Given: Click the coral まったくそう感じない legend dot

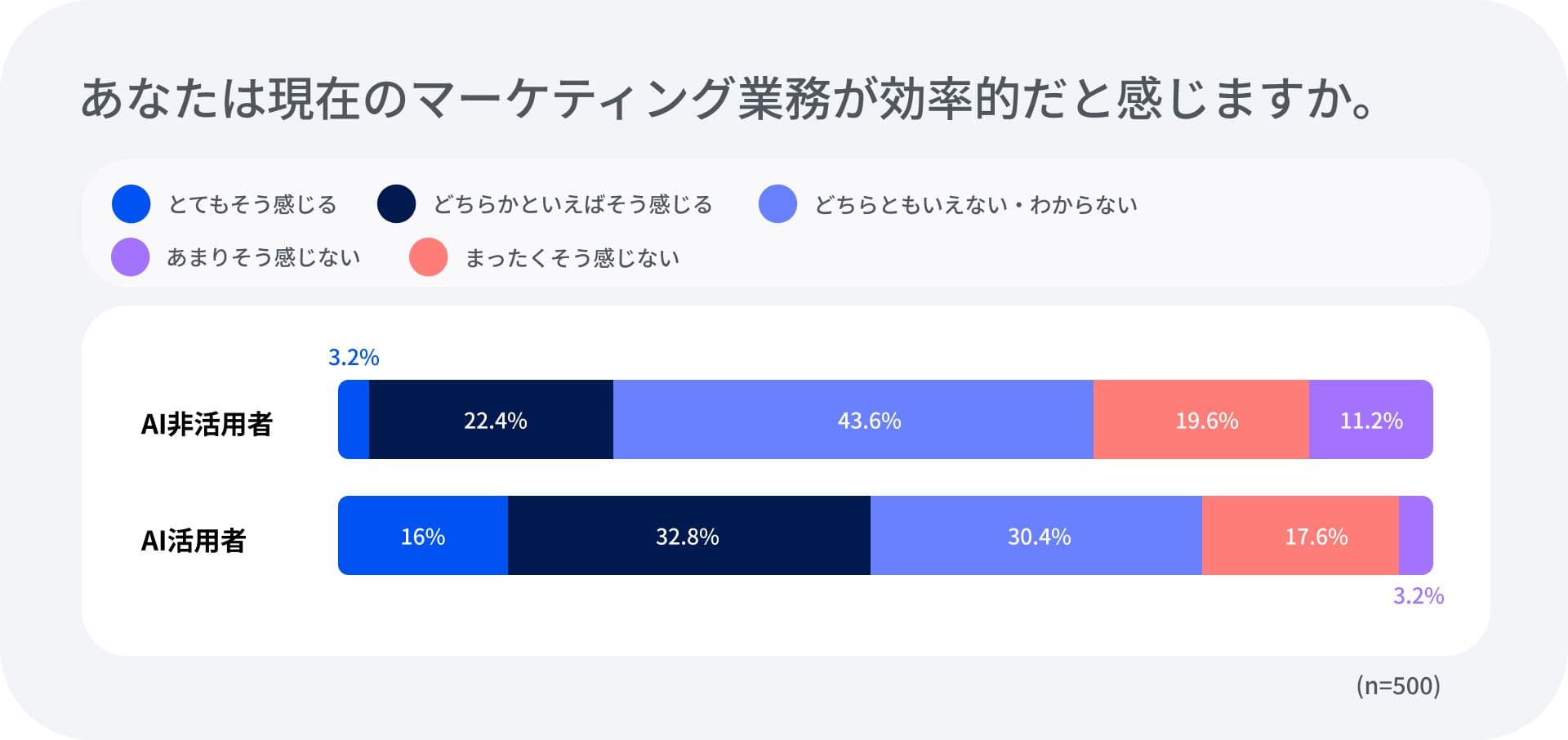Looking at the screenshot, I should 428,257.
